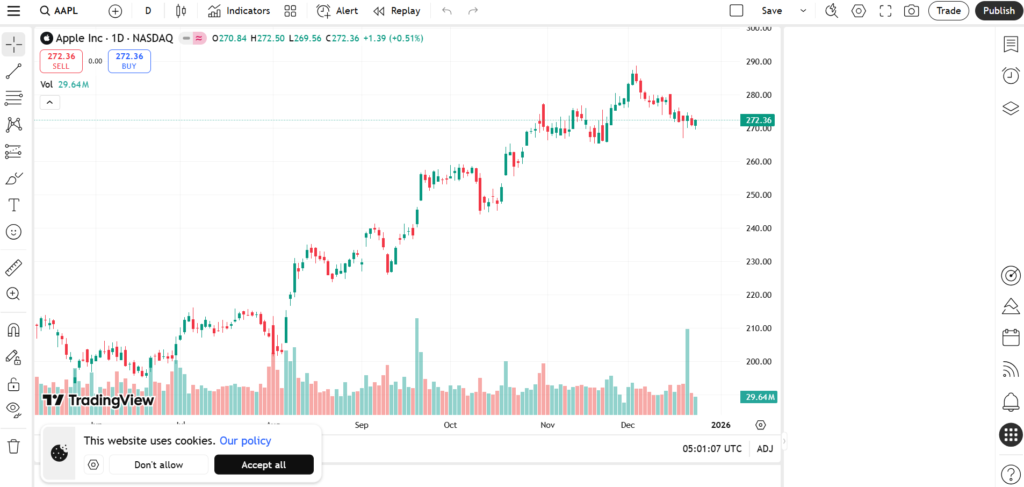Open the Pine scripts mountain icon
The image size is (1024, 487).
click(1010, 307)
